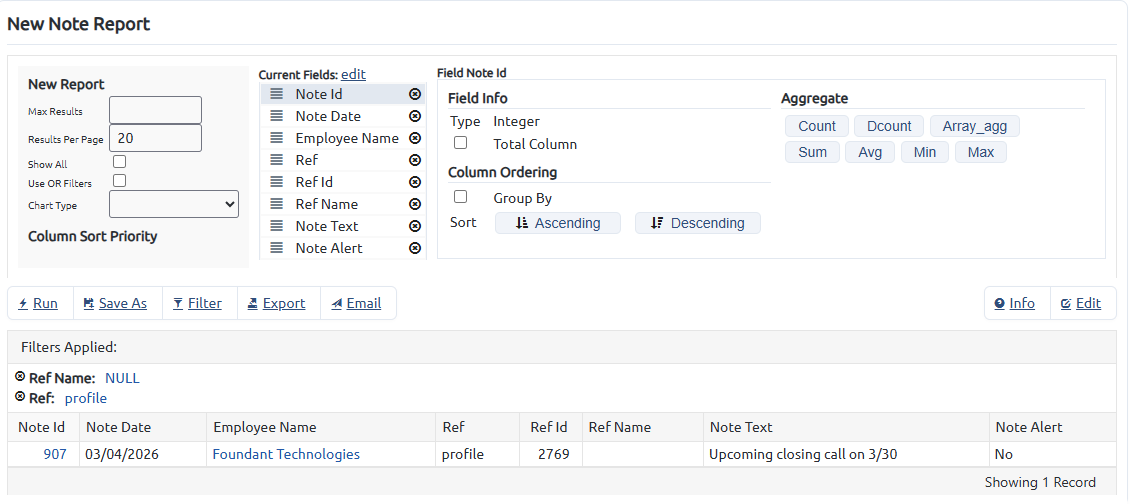Remove the Note Date field
The image size is (1130, 504).
pos(415,116)
